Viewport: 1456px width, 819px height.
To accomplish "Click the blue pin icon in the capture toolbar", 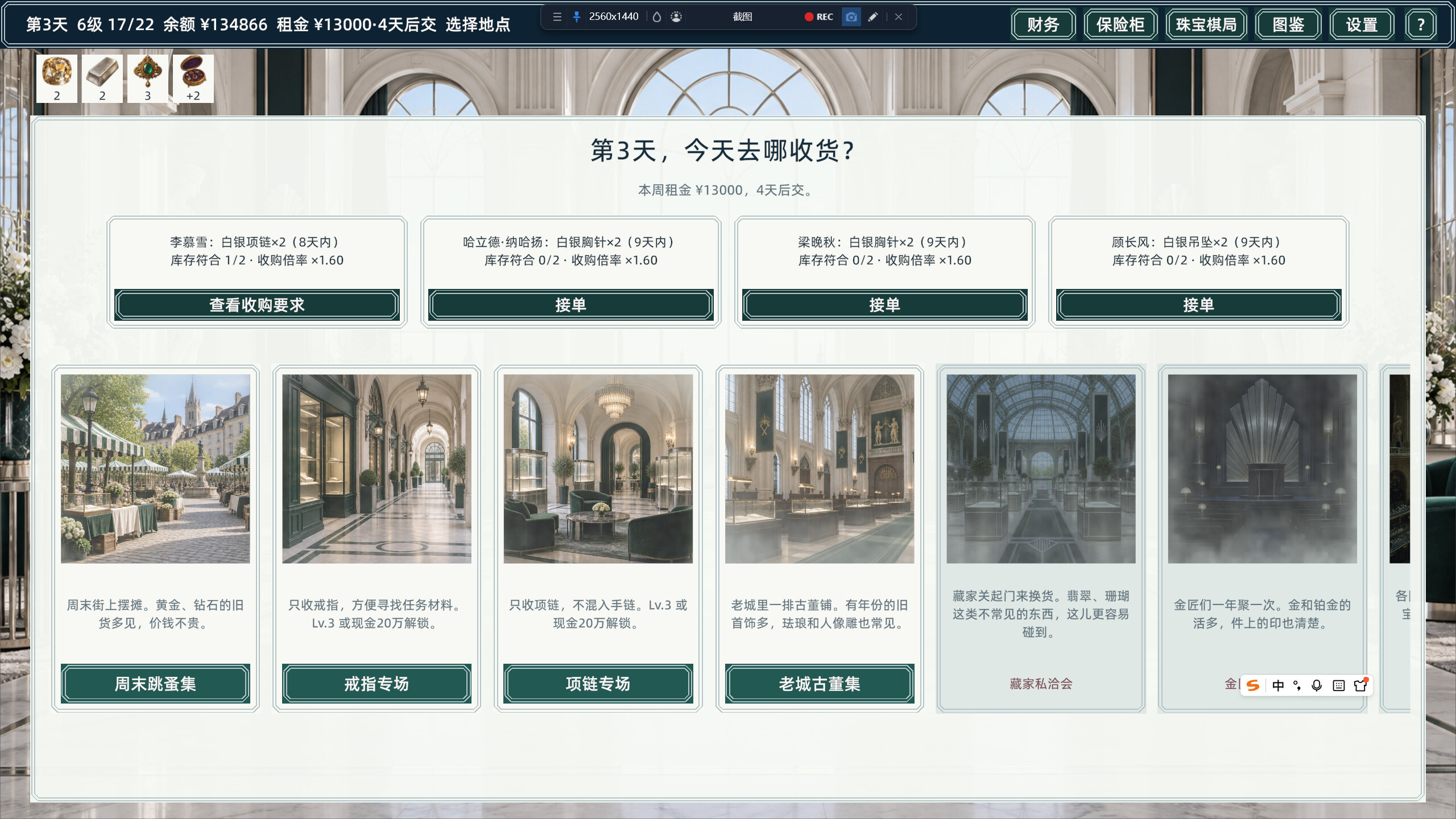I will point(577,17).
